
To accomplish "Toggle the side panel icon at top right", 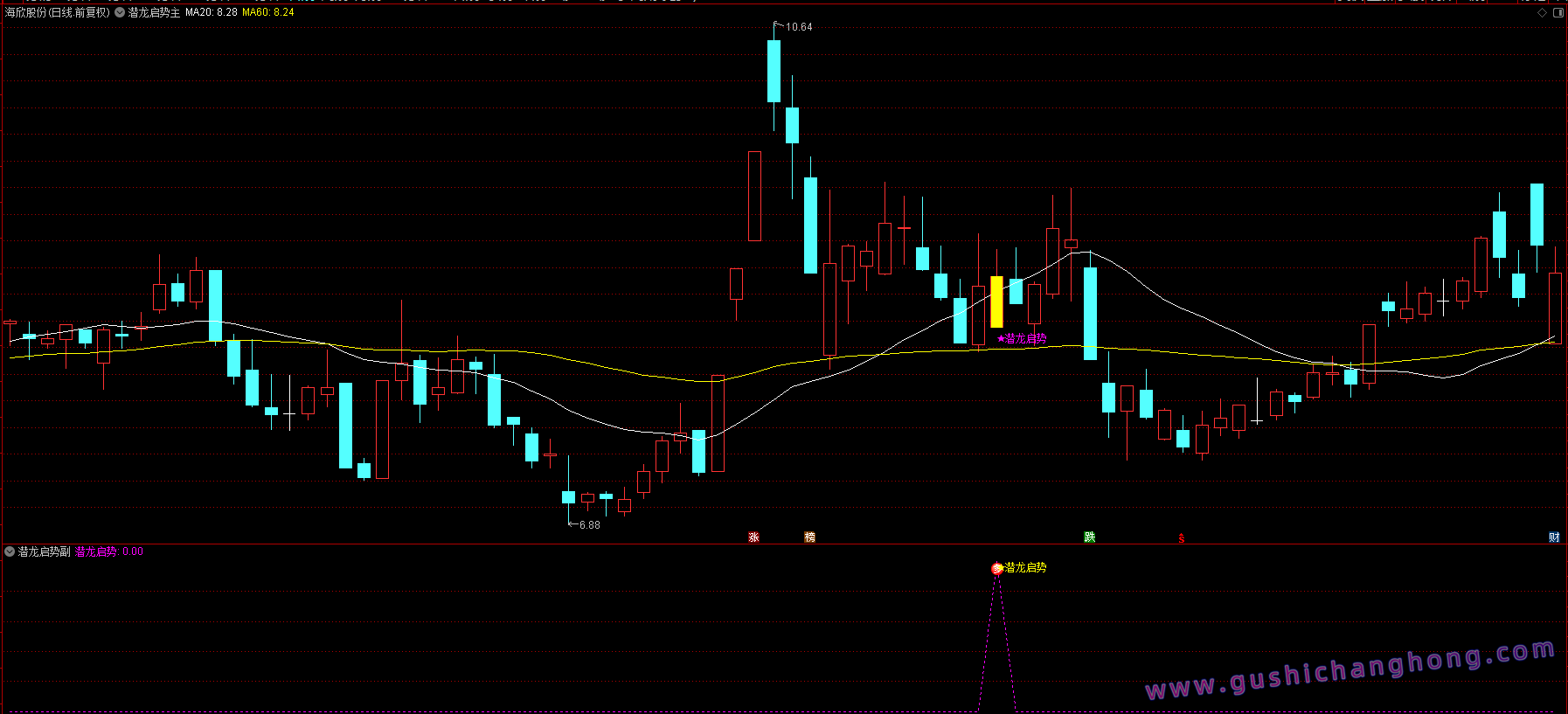I will point(1558,12).
